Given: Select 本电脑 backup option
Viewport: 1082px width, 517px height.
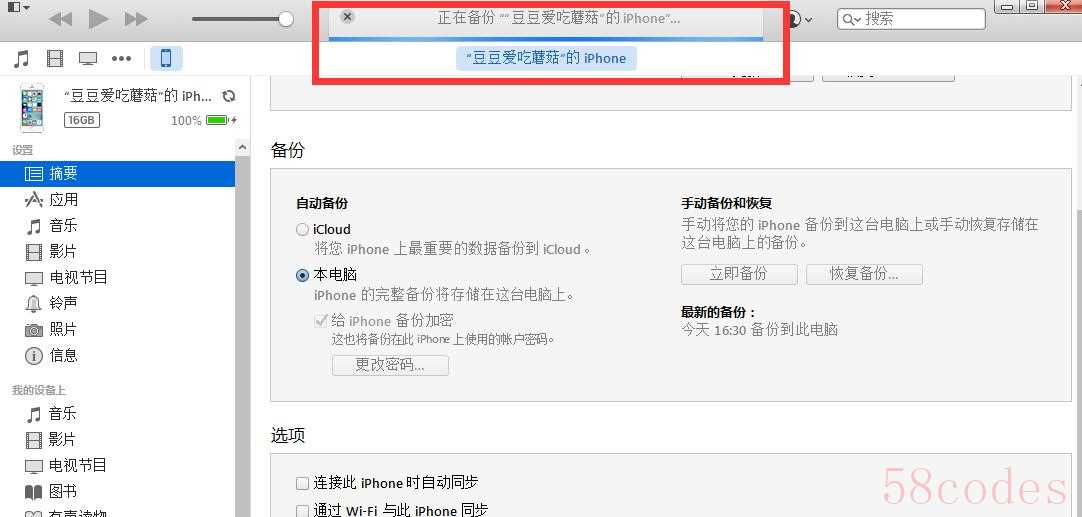Looking at the screenshot, I should point(302,275).
